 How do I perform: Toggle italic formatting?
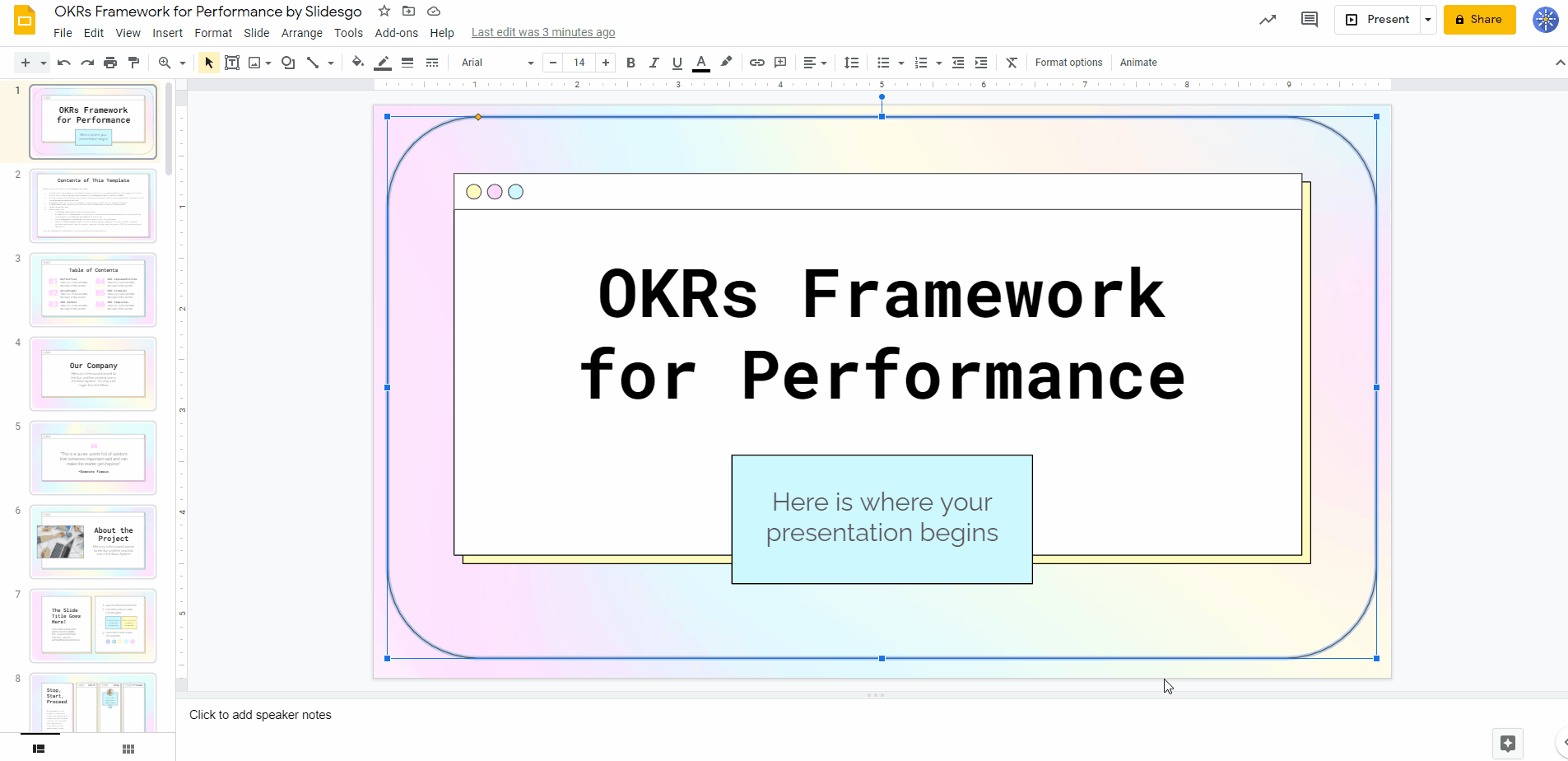[x=653, y=62]
